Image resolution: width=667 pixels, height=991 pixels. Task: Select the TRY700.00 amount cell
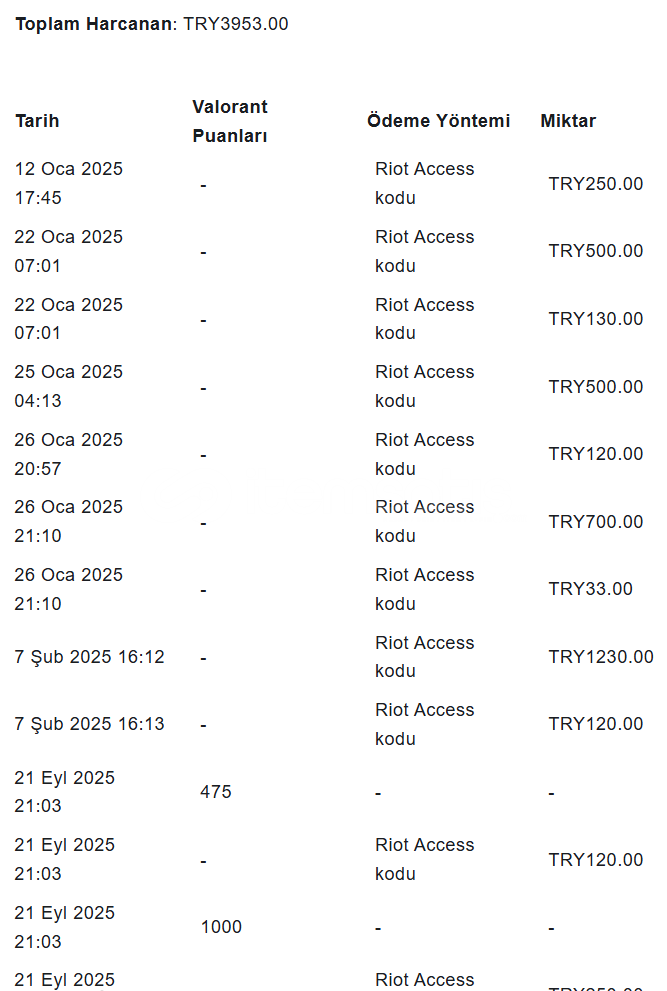click(596, 522)
